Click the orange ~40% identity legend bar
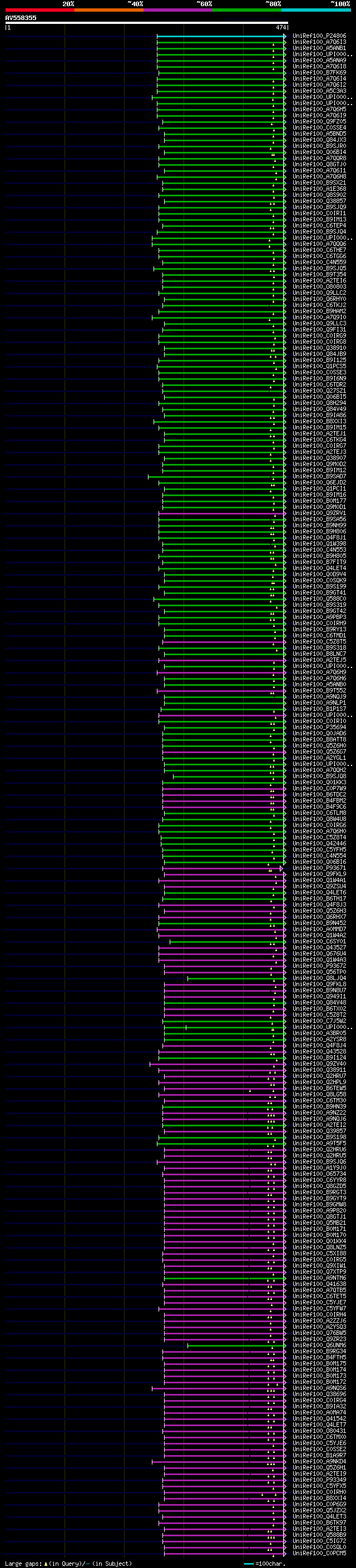This screenshot has height=1568, width=356. (x=109, y=10)
